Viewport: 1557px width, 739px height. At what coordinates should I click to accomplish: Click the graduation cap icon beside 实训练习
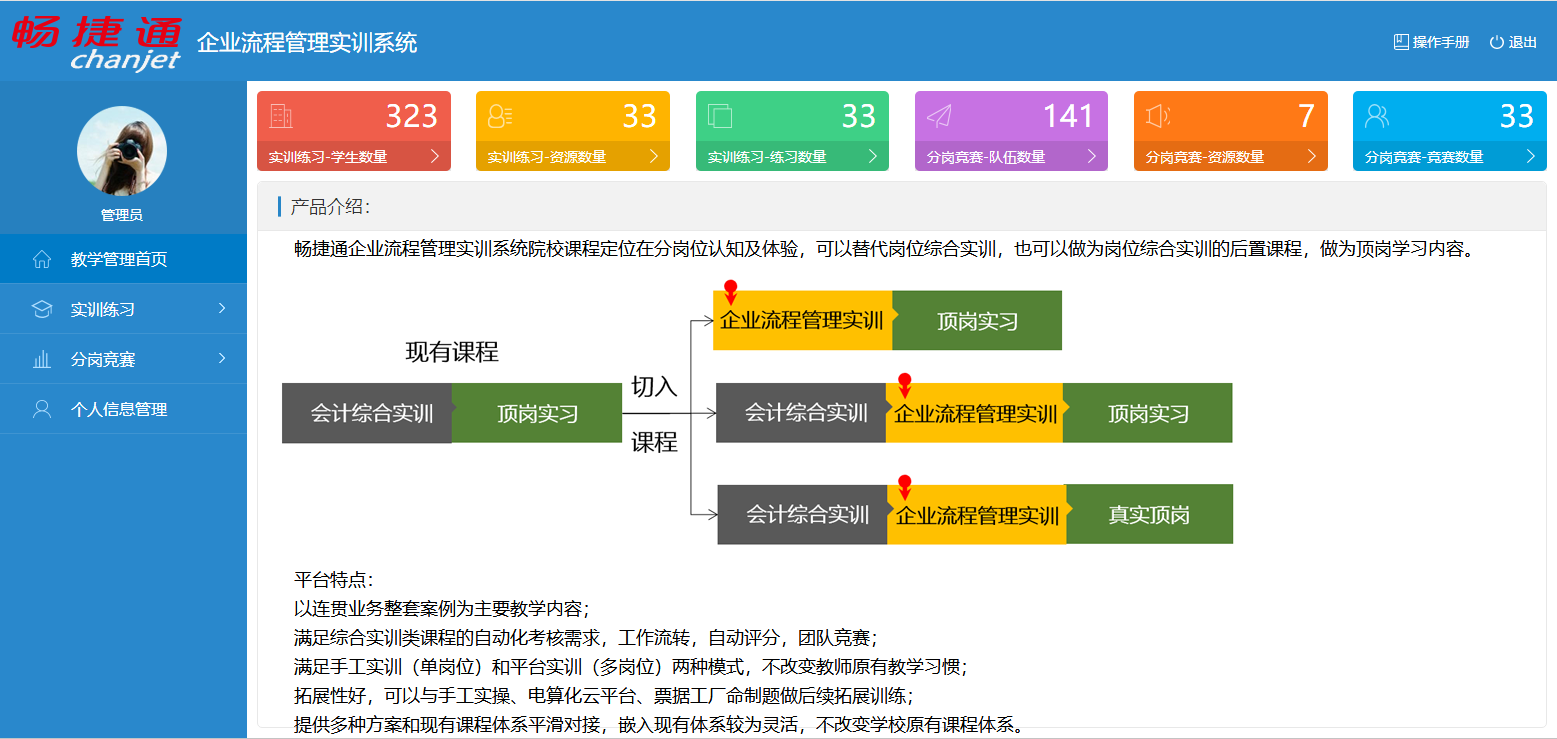click(x=42, y=309)
